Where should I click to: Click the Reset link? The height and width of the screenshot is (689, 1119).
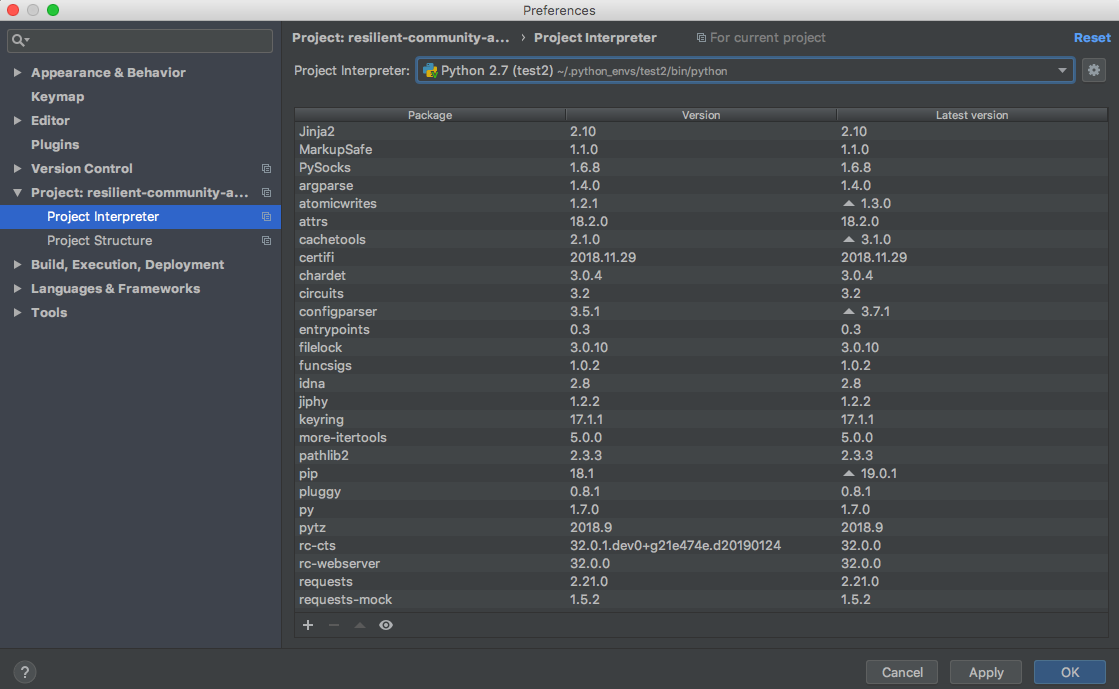point(1092,38)
